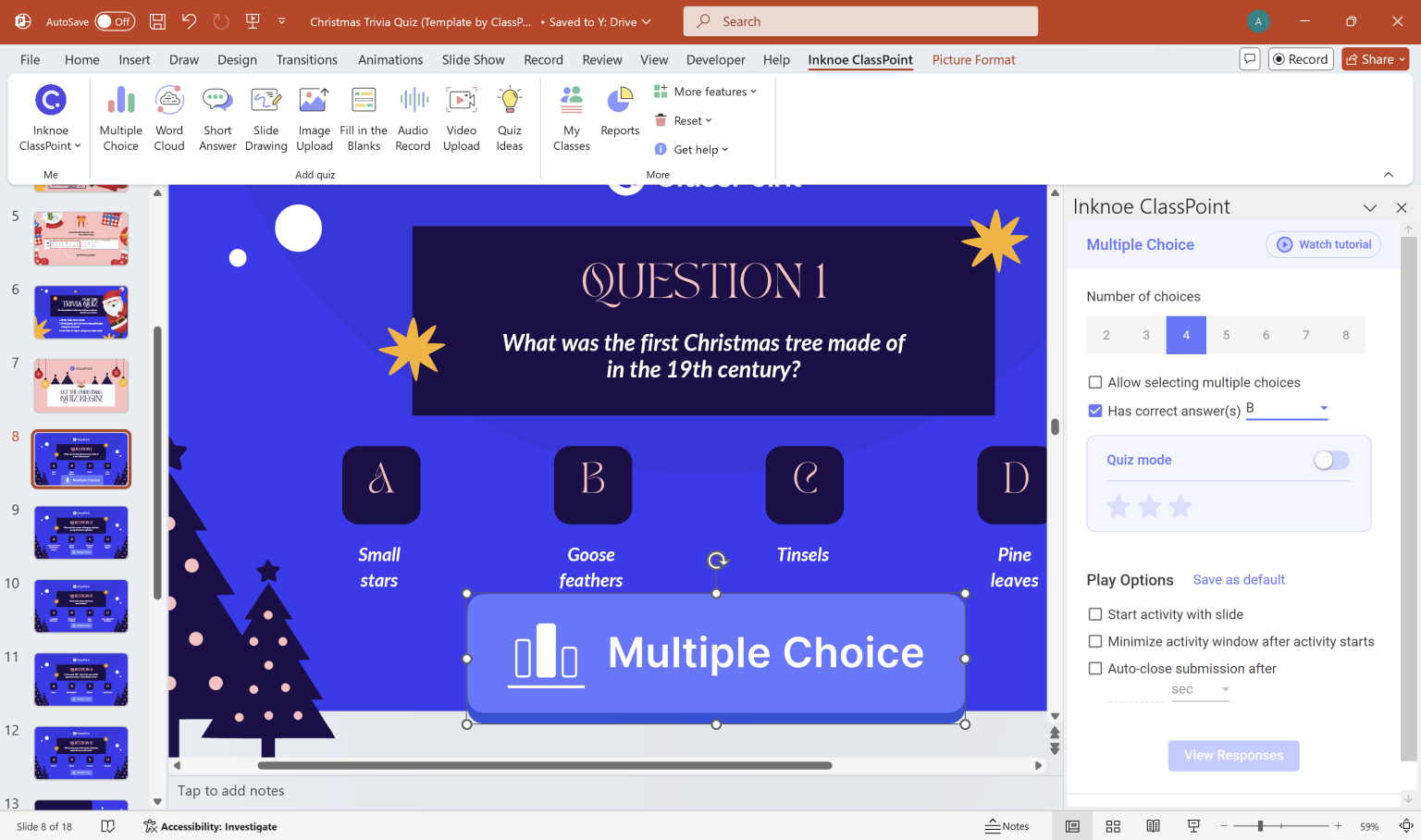The width and height of the screenshot is (1421, 840).
Task: Toggle the Quiz mode switch
Action: tap(1331, 460)
